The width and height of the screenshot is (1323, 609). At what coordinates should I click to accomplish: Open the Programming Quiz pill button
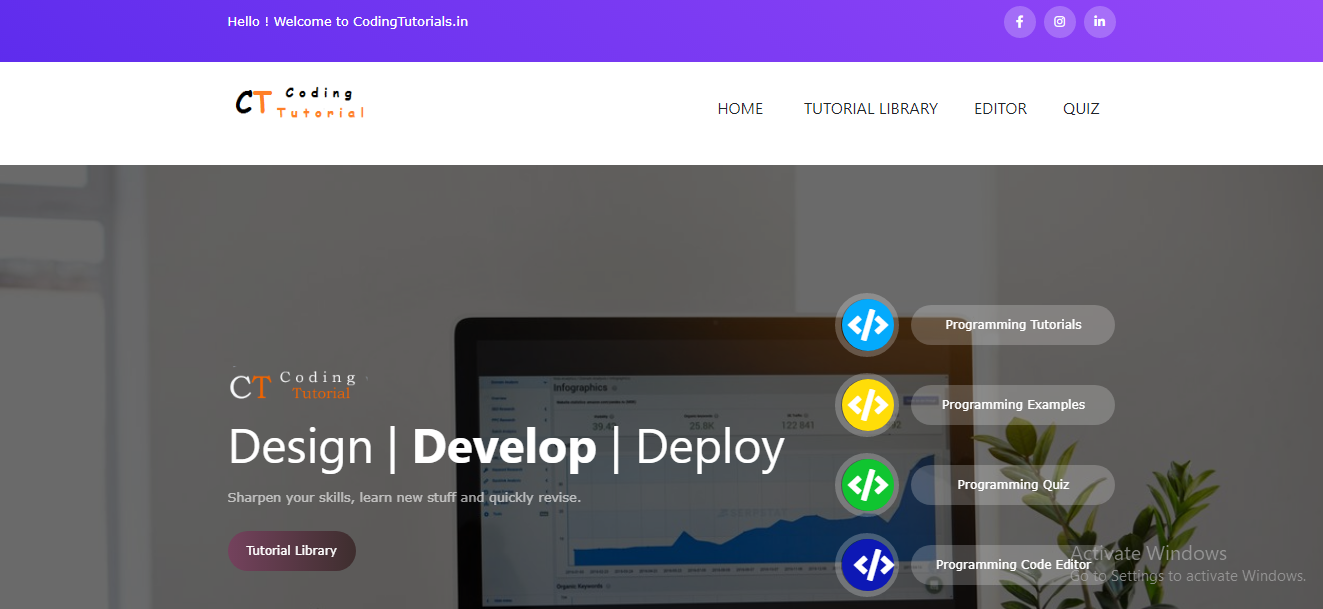click(1013, 485)
